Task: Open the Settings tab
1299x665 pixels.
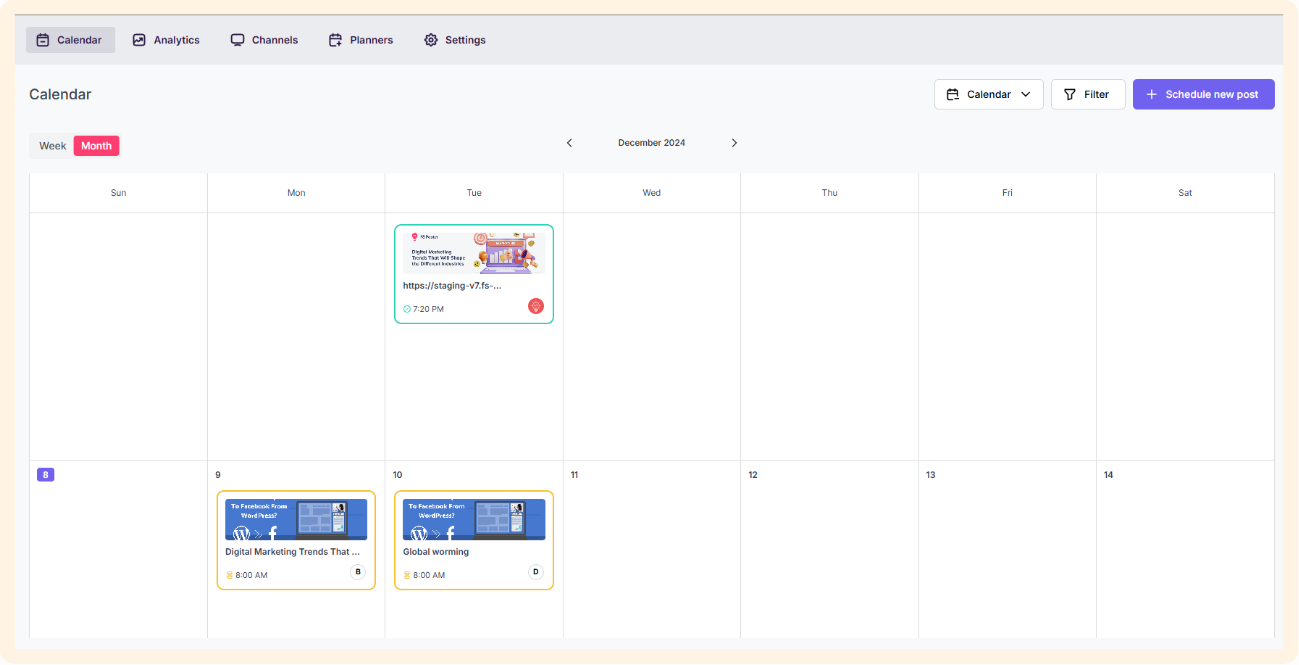Action: click(x=455, y=40)
